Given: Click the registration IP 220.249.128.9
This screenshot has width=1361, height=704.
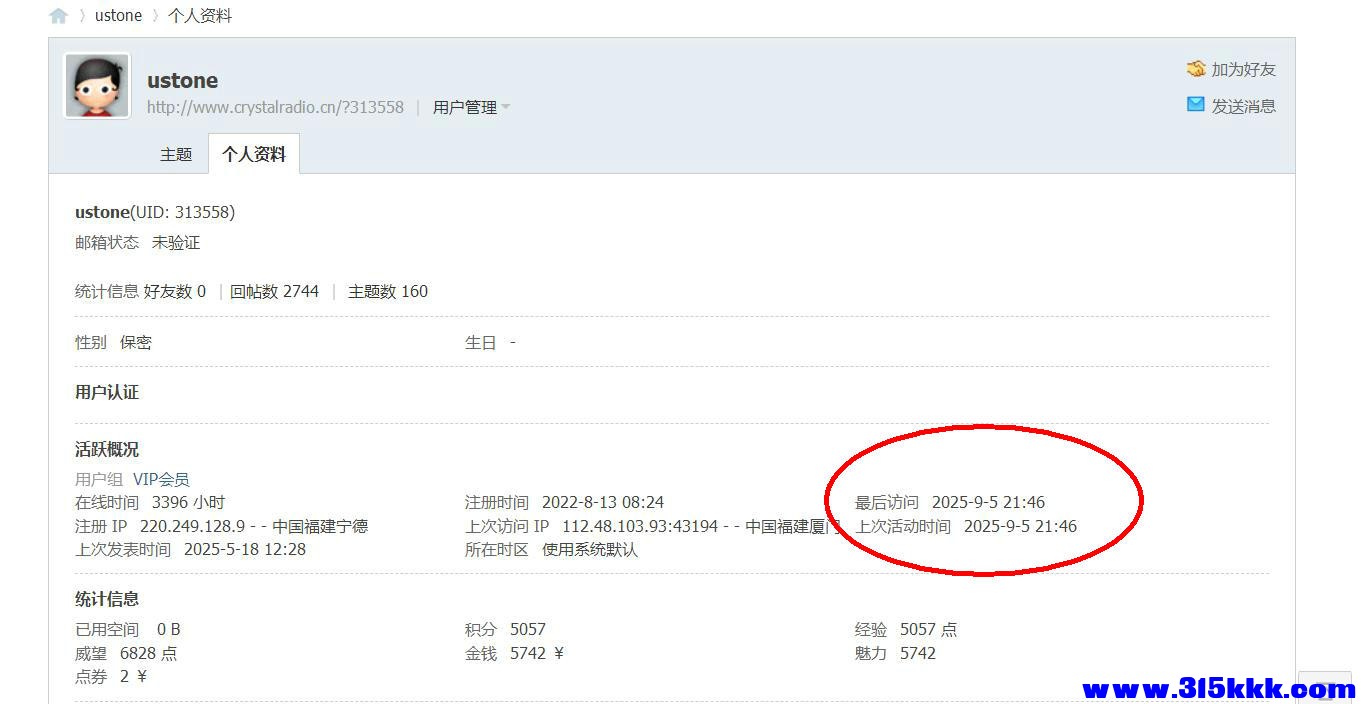Looking at the screenshot, I should point(192,526).
